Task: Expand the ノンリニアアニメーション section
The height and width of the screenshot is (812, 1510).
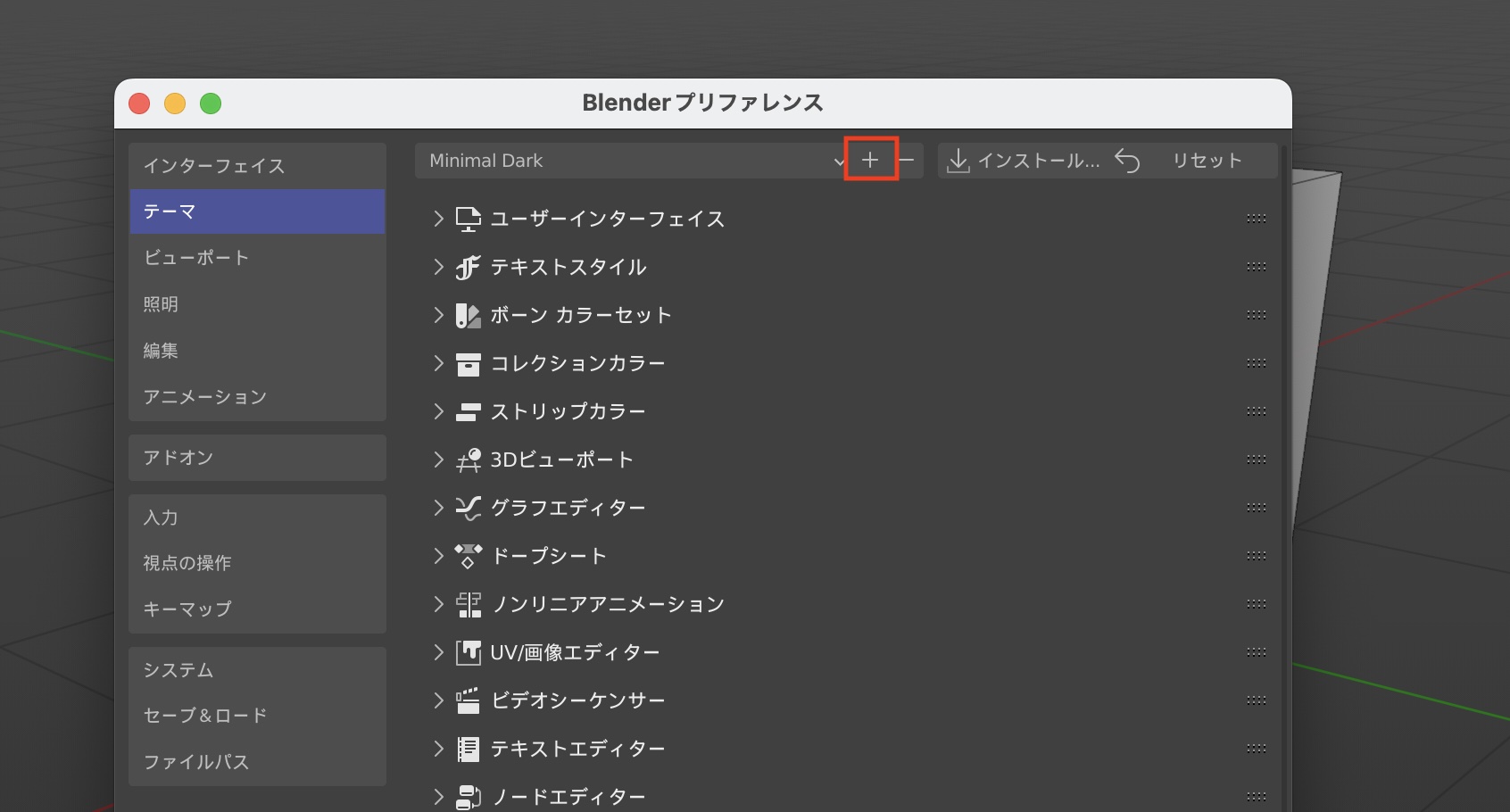Action: pyautogui.click(x=438, y=604)
